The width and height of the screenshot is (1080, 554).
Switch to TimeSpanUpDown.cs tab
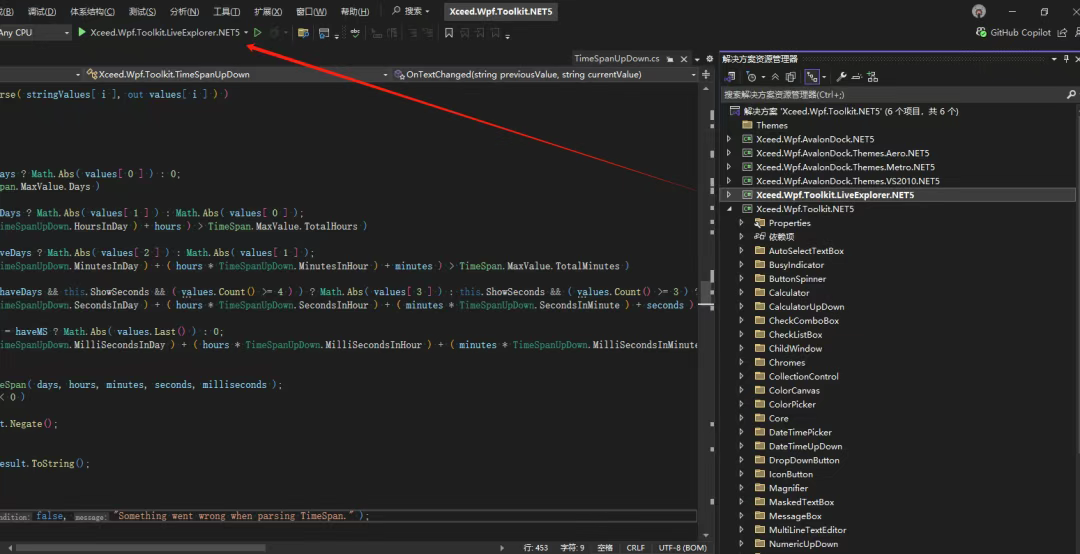coord(615,59)
